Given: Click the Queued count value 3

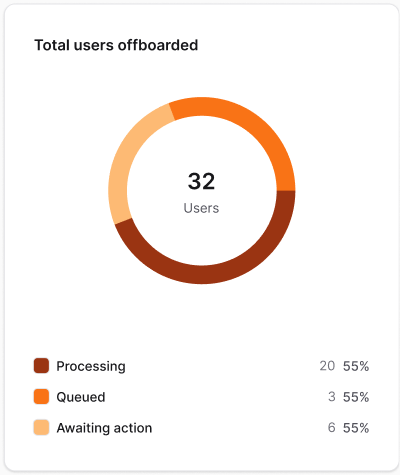Looking at the screenshot, I should 331,397.
